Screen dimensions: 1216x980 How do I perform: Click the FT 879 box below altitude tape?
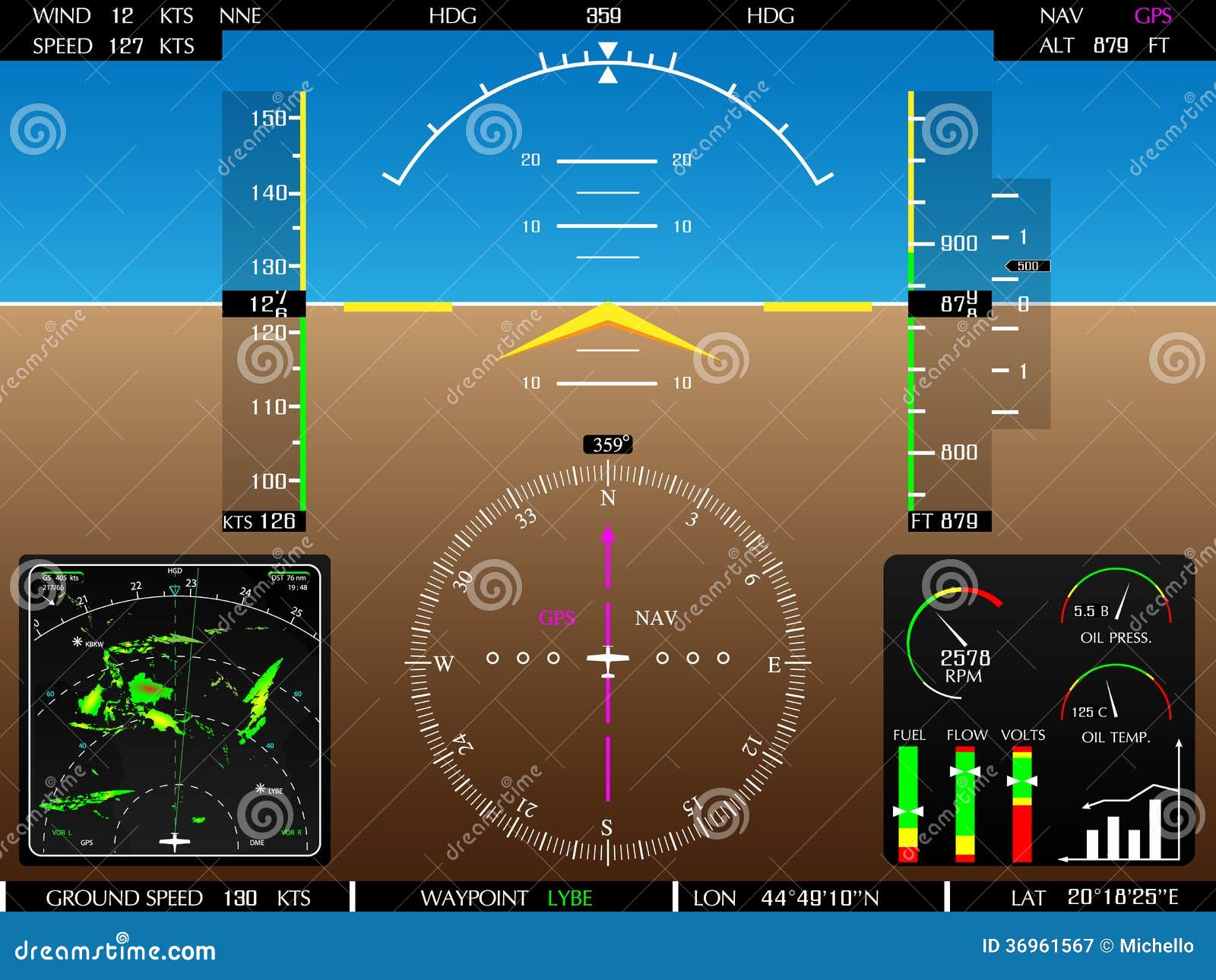950,521
